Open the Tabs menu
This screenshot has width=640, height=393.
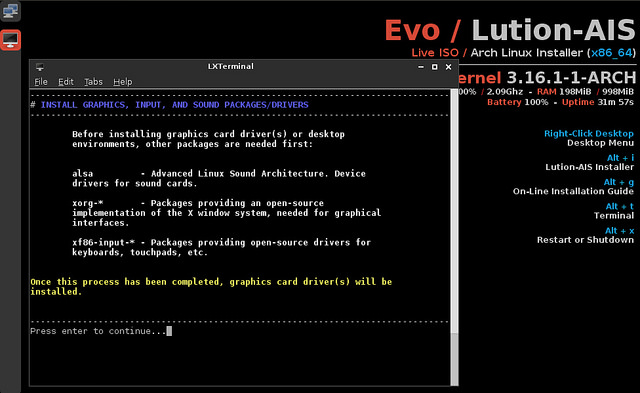[93, 82]
